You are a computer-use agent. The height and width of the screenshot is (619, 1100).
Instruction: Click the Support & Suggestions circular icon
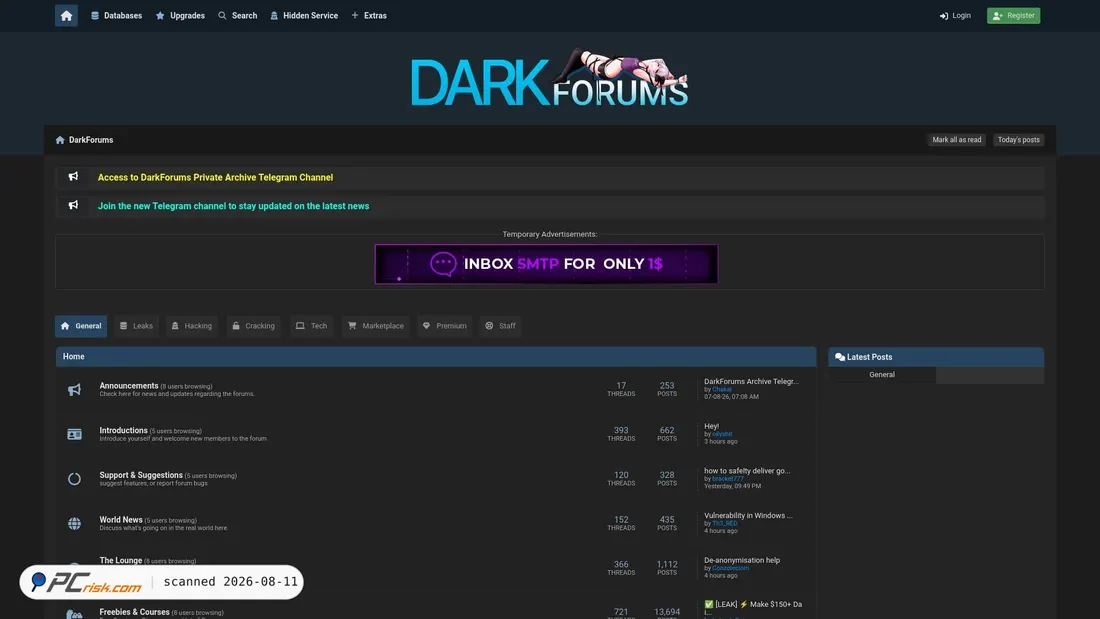pos(74,479)
